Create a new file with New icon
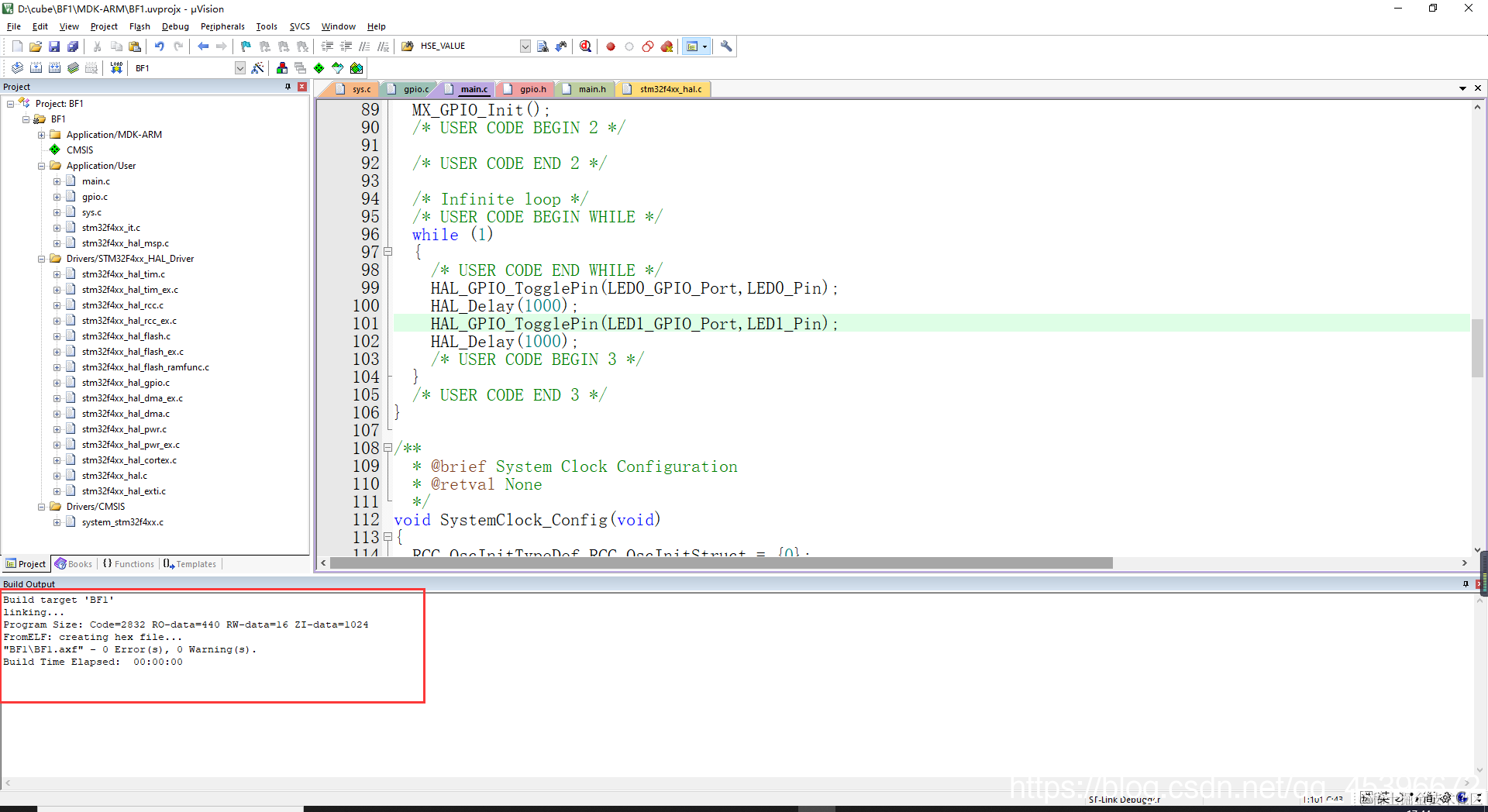Screen dimensions: 1488x812 click(17, 46)
